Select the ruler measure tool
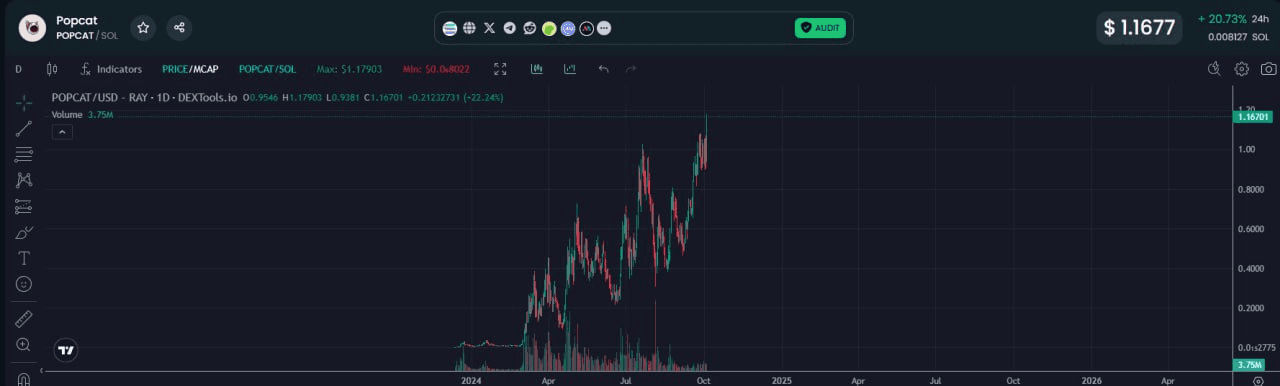This screenshot has width=1280, height=386. coord(24,319)
